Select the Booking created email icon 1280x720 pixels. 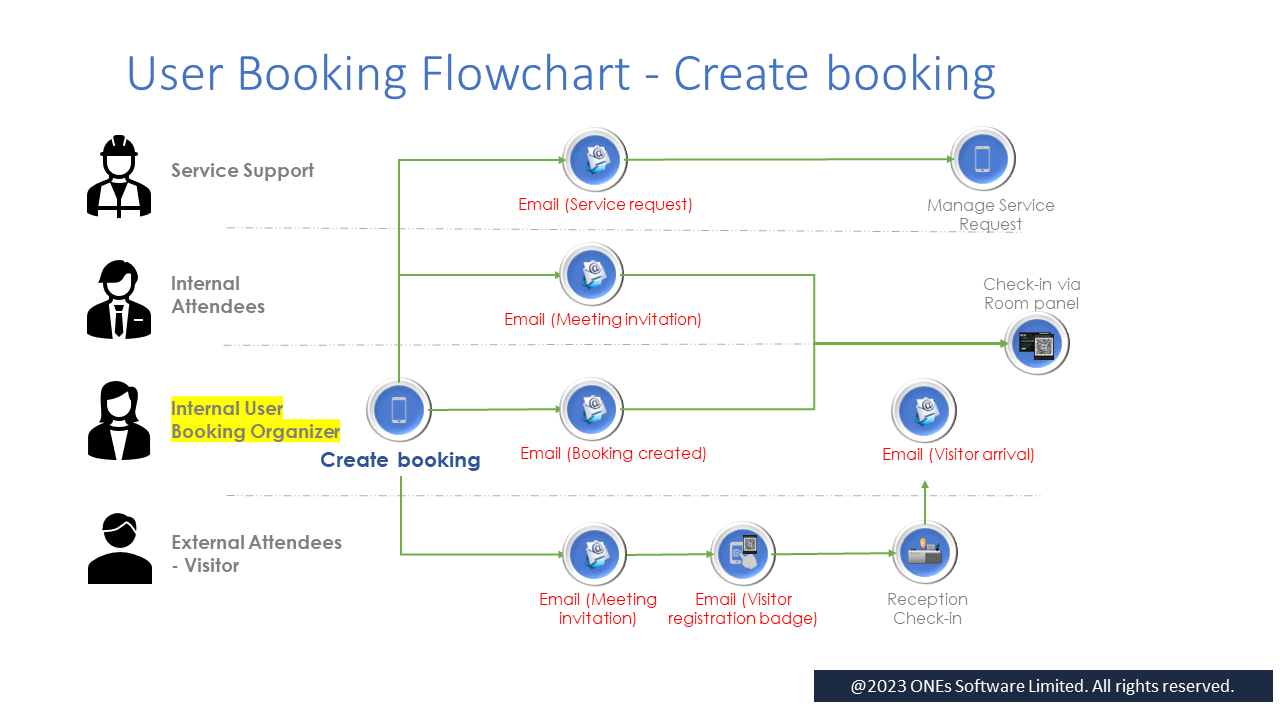(594, 409)
